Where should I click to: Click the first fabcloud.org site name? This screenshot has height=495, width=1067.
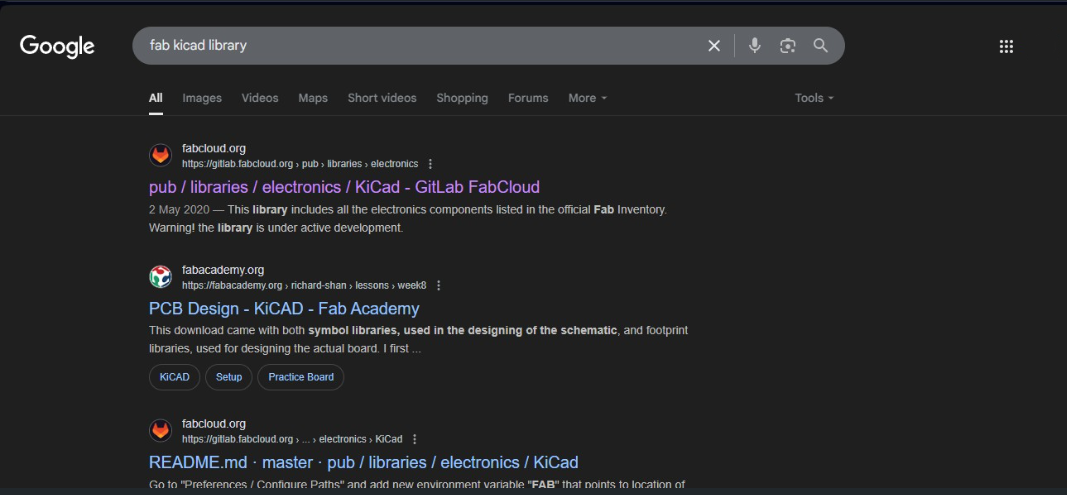[214, 148]
